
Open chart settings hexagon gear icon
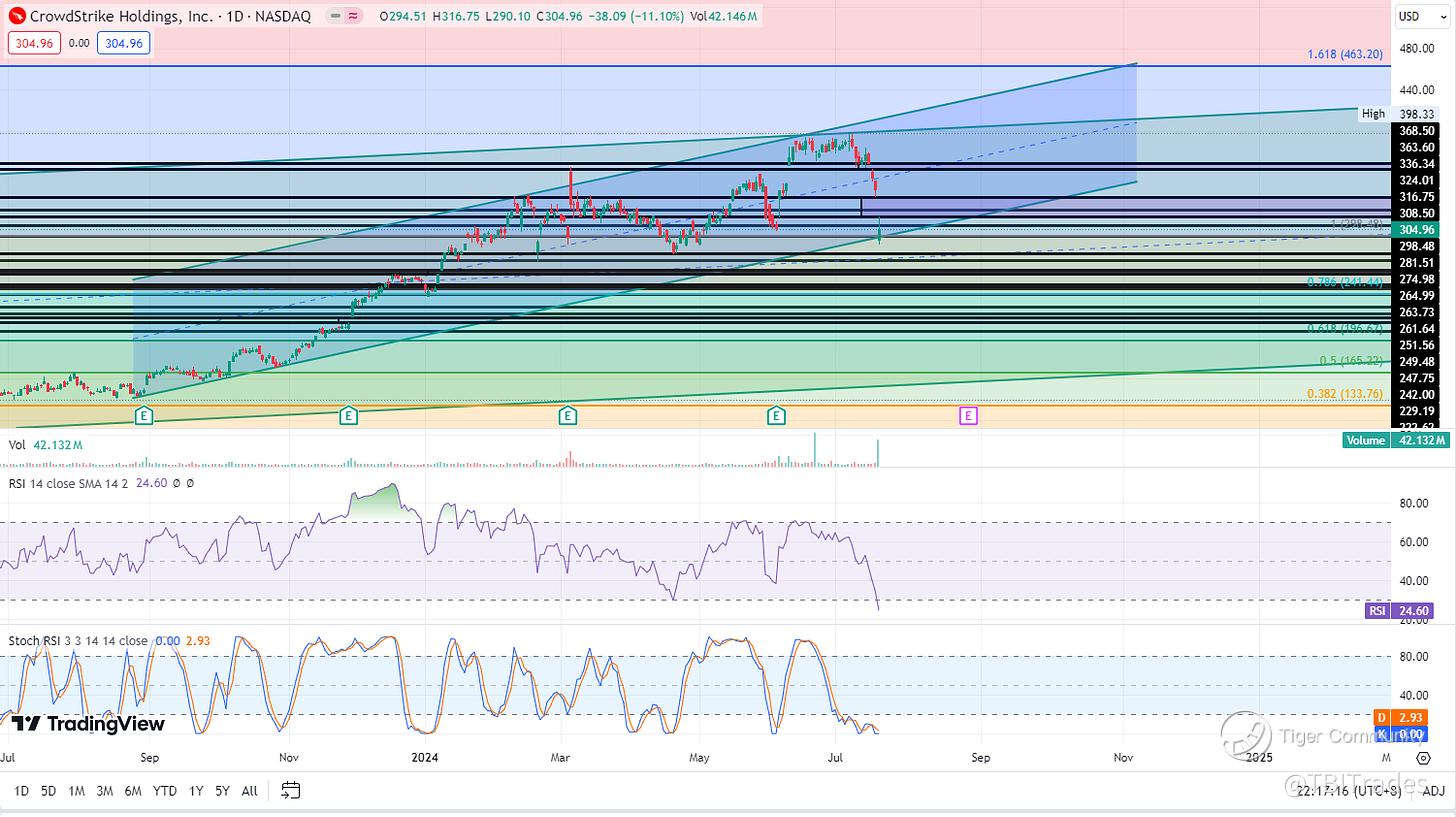point(1424,758)
